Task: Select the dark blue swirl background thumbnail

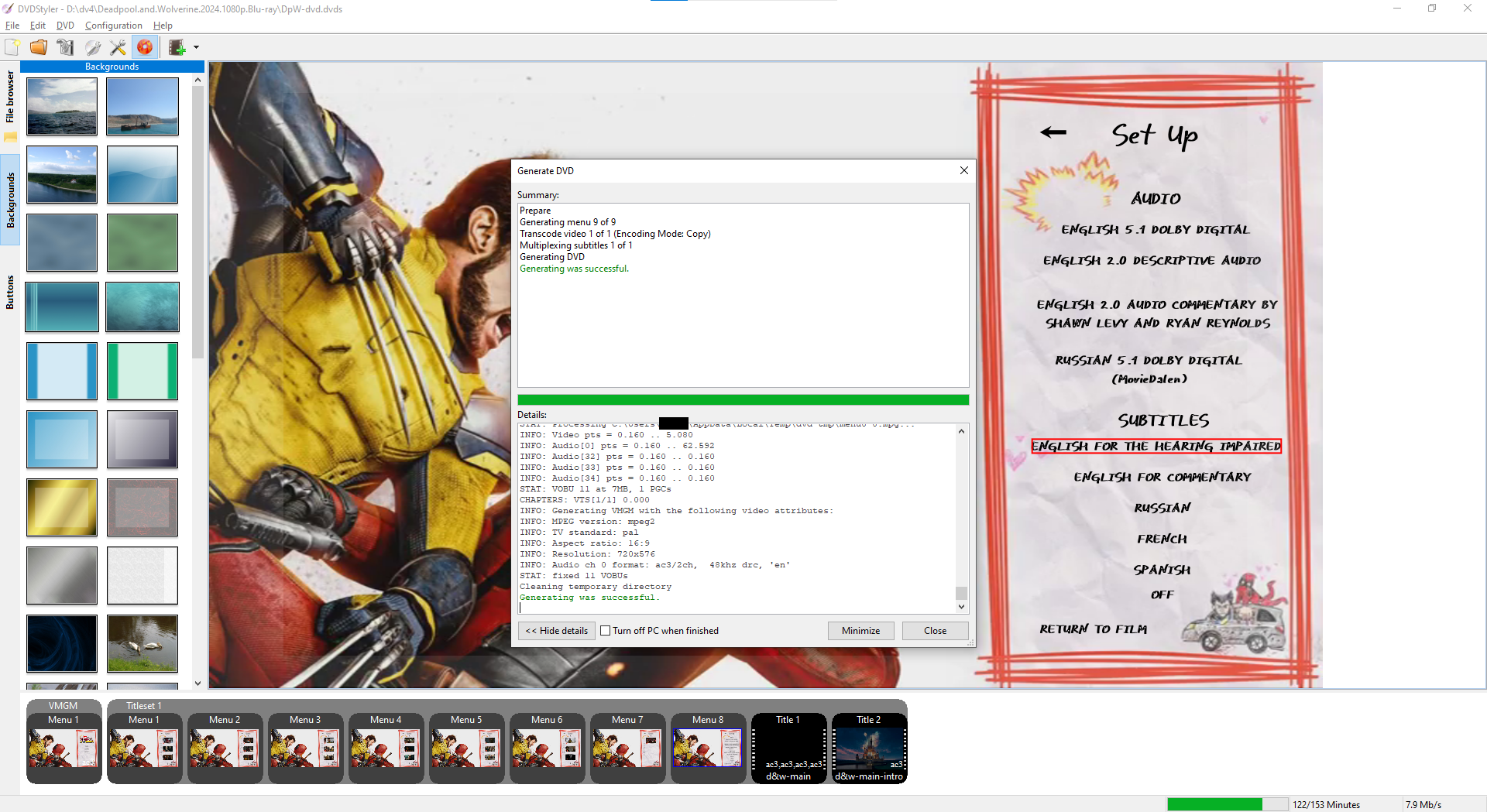Action: click(x=62, y=643)
